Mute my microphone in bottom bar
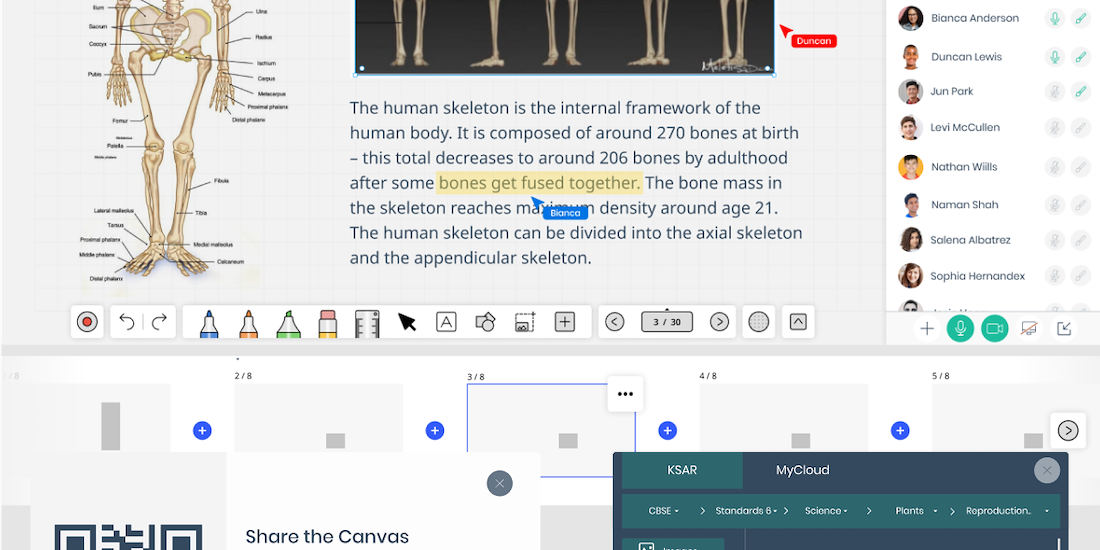This screenshot has height=550, width=1100. [x=960, y=328]
